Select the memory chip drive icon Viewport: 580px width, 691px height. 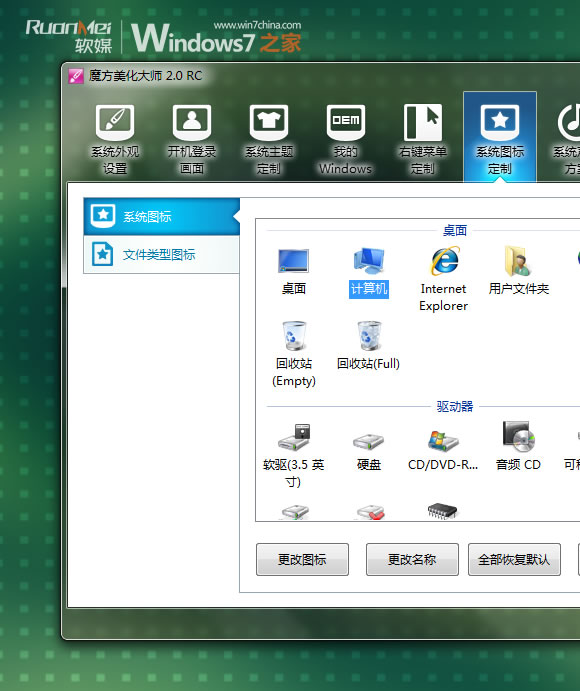[442, 511]
